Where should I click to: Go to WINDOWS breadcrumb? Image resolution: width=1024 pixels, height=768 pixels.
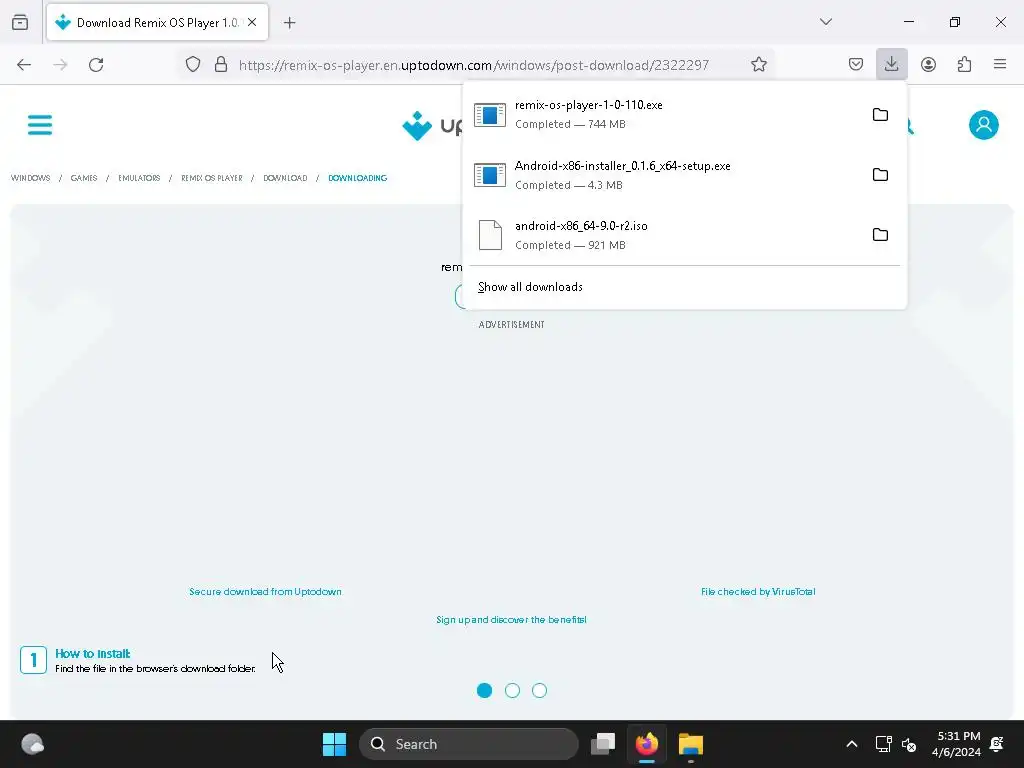pos(31,178)
